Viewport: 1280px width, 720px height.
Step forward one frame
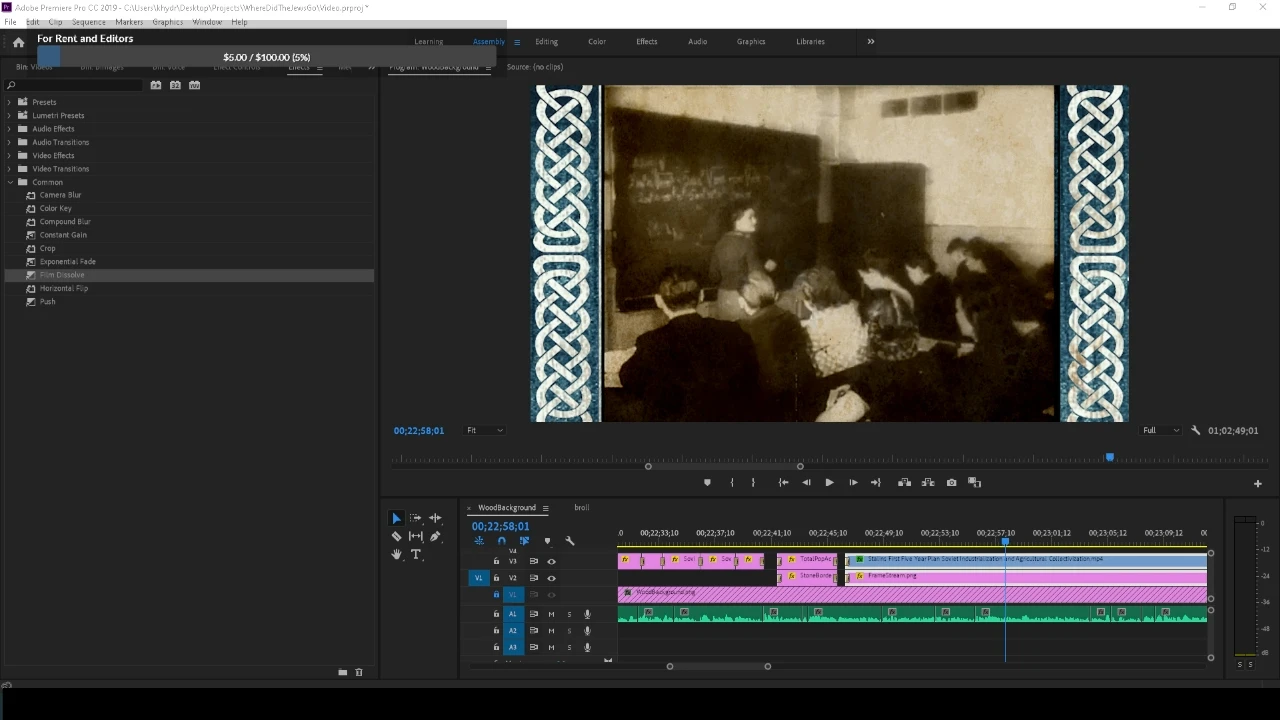coord(853,482)
